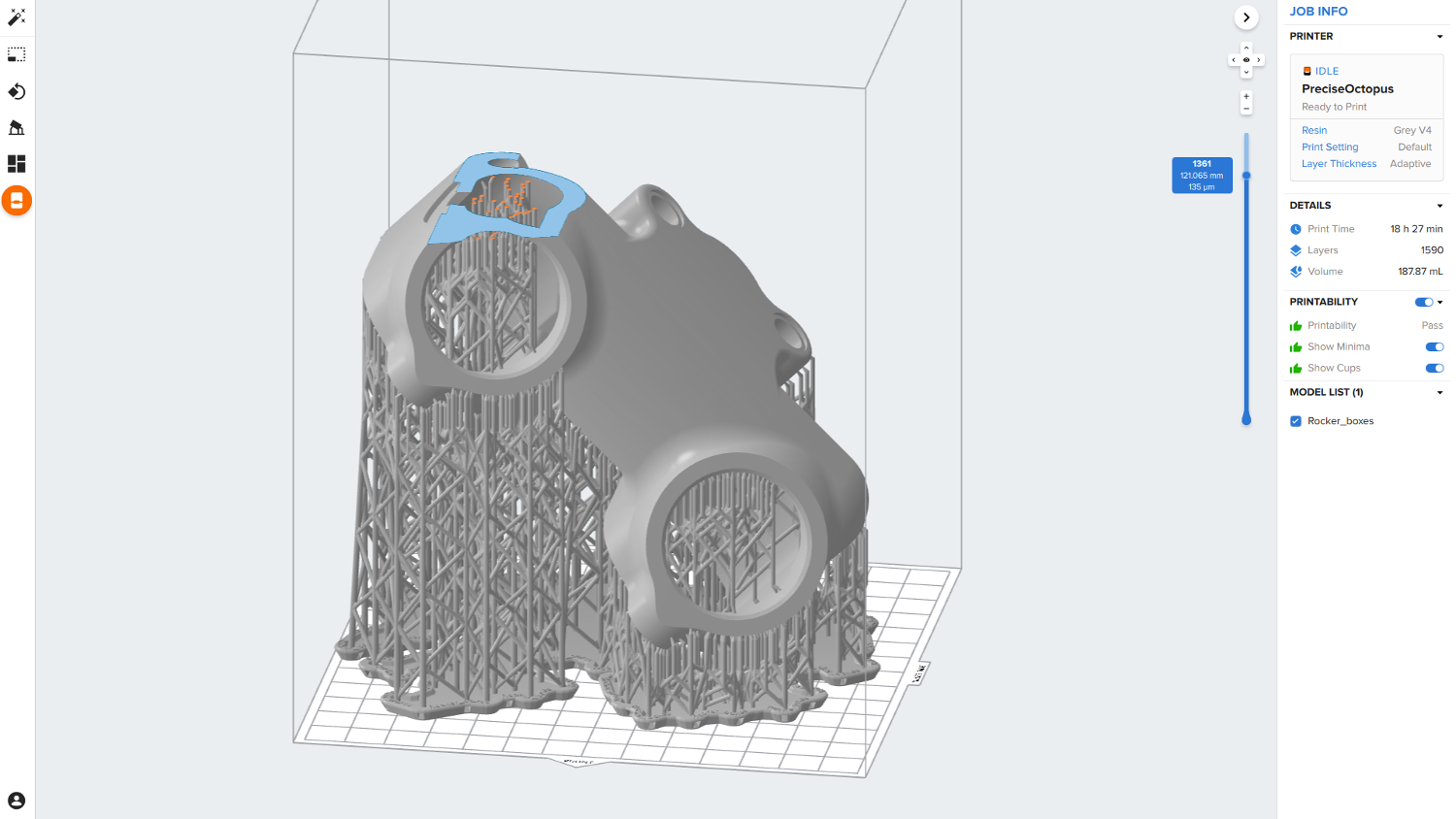
Task: Click the Print Setting link
Action: pos(1330,147)
